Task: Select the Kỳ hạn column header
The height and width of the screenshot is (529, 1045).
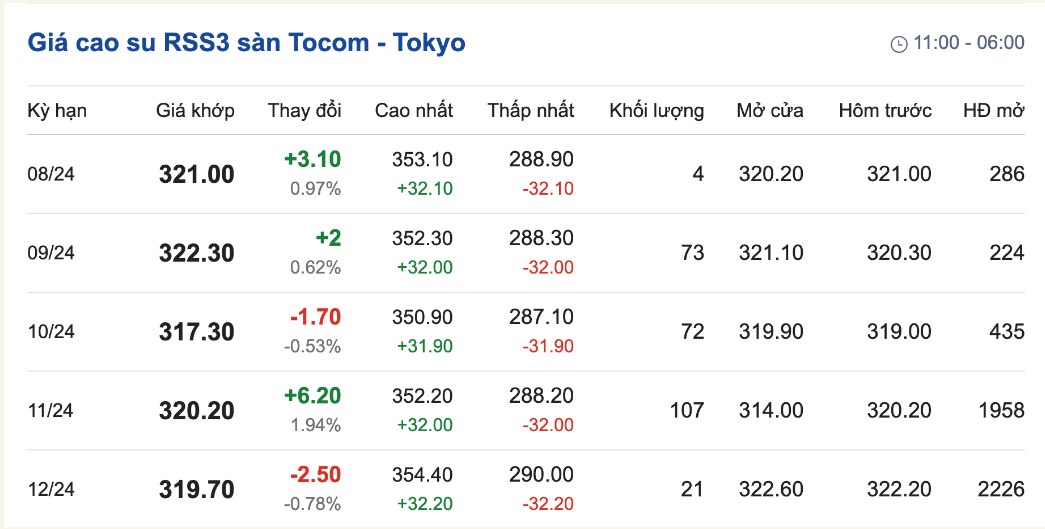Action: tap(57, 111)
